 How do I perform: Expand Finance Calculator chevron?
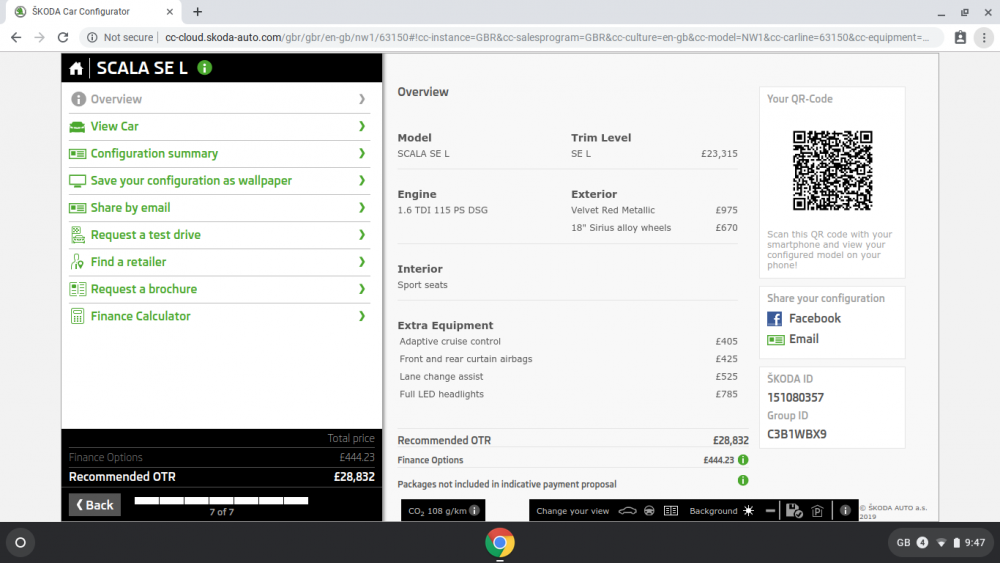pyautogui.click(x=362, y=316)
